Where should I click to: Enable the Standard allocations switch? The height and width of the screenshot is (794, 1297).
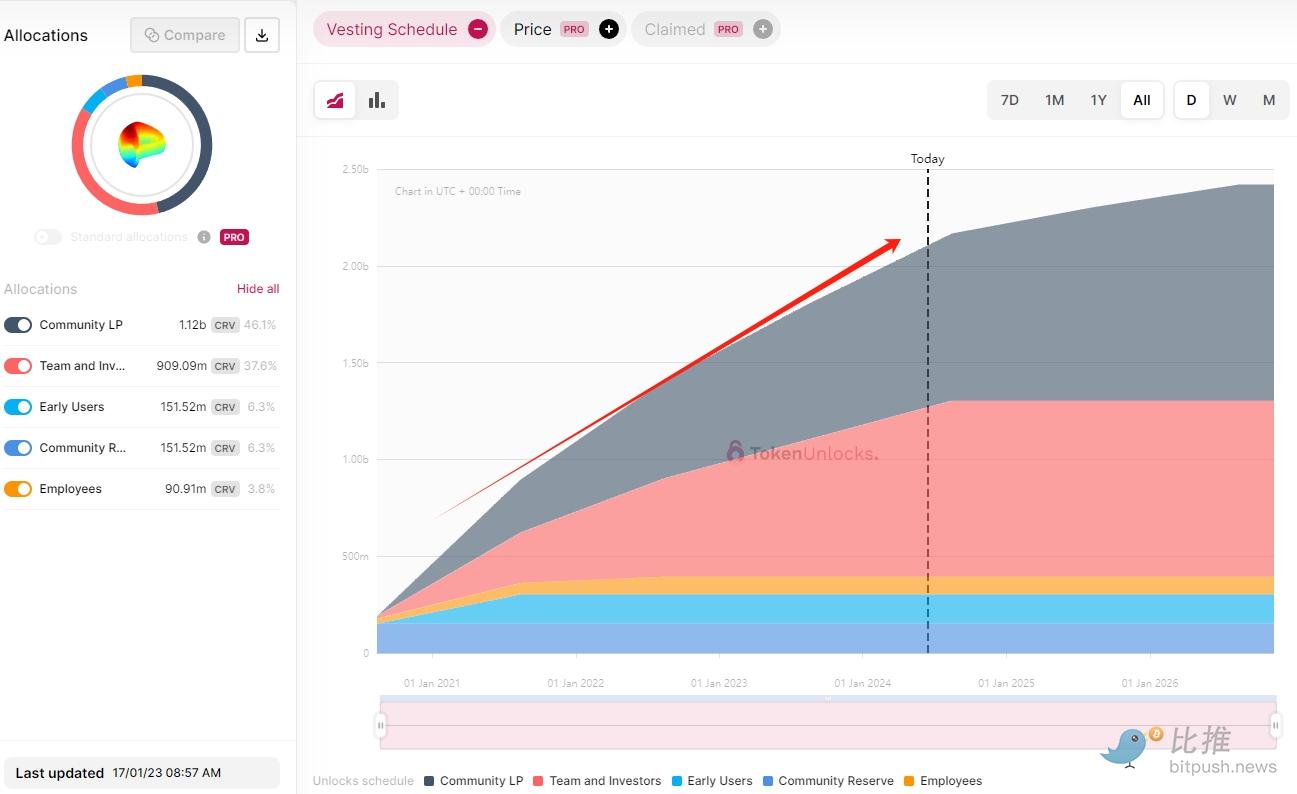click(x=47, y=237)
